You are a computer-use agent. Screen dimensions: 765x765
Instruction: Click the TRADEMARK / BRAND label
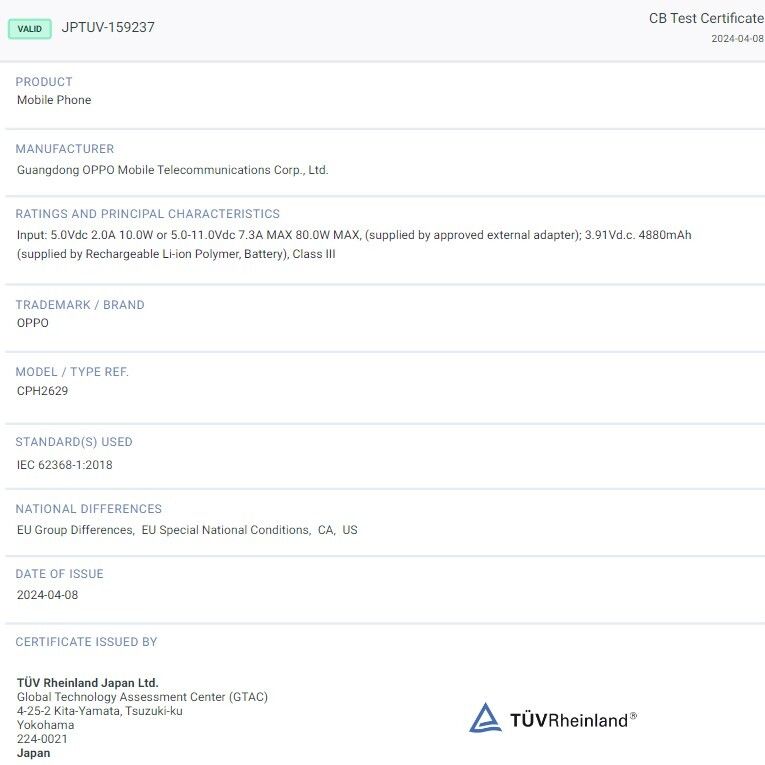[80, 305]
